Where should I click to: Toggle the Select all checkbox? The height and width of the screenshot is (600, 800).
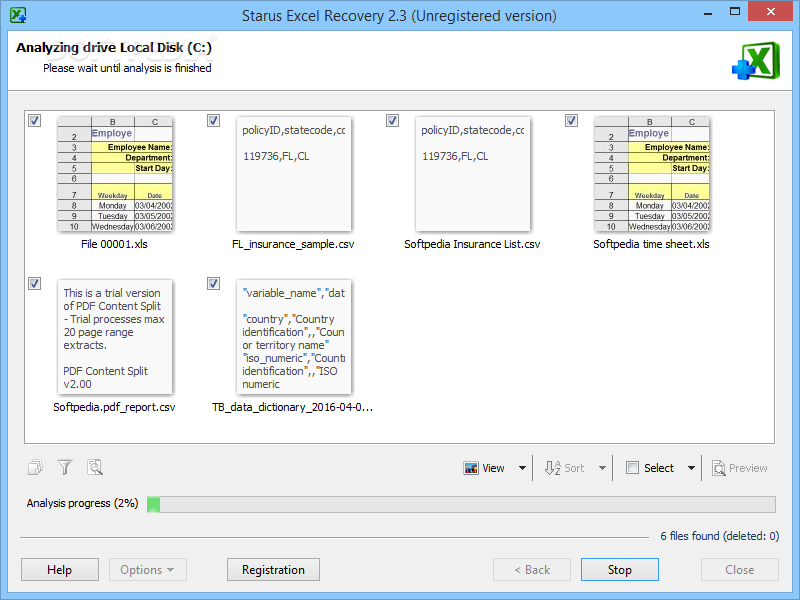pyautogui.click(x=632, y=468)
